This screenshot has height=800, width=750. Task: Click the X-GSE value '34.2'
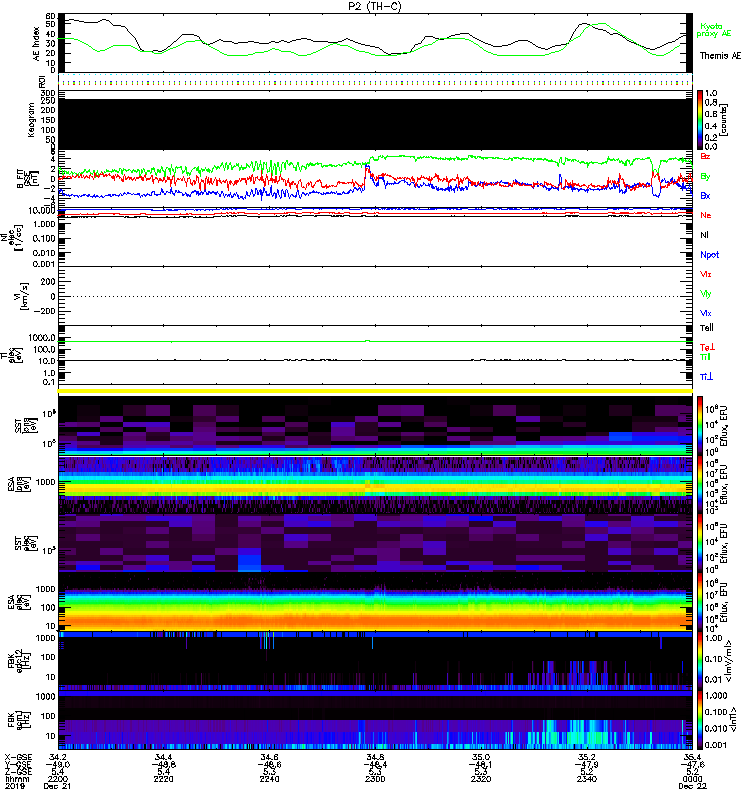[58, 758]
